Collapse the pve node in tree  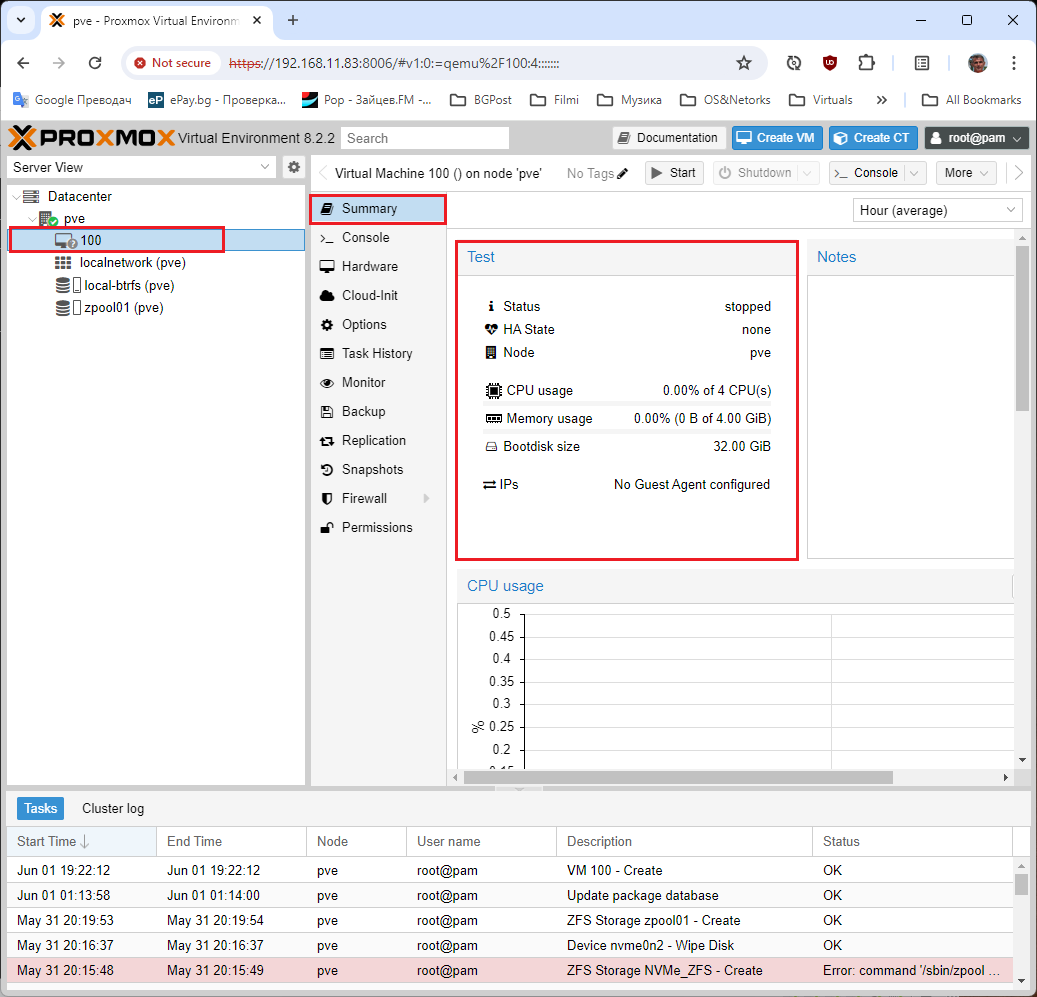pos(32,219)
